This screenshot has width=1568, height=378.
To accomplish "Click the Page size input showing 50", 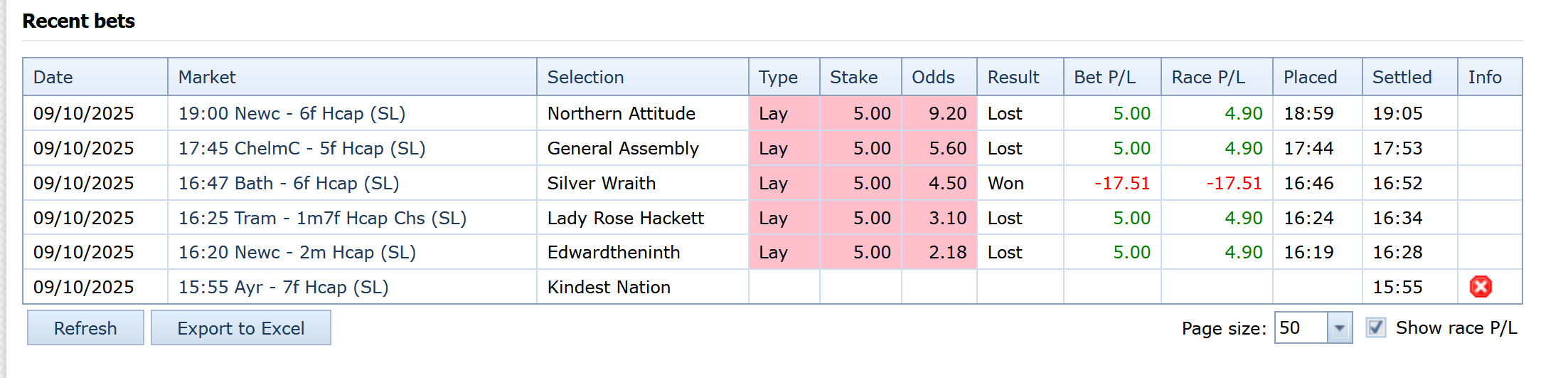I will pyautogui.click(x=1301, y=328).
